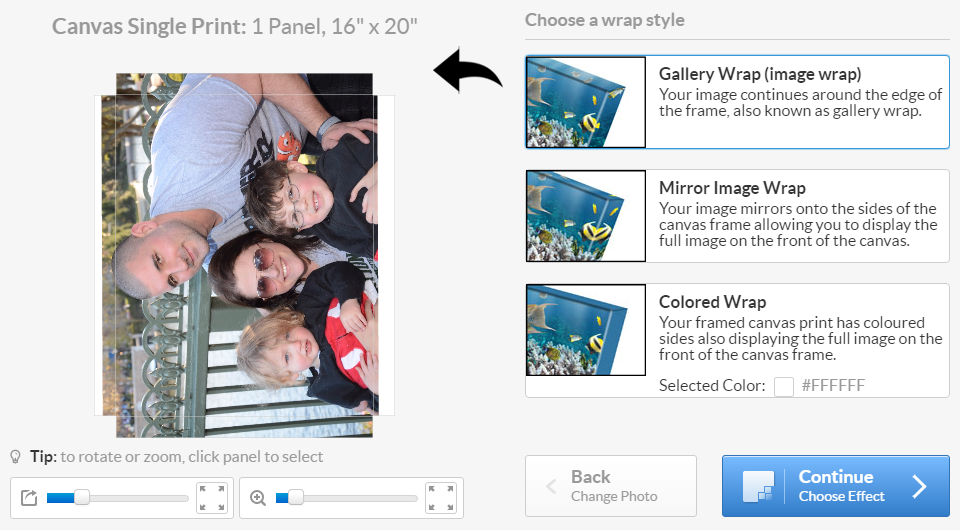The height and width of the screenshot is (532, 962).
Task: Click the fit-to-frame icon beside zoom slider
Action: (x=441, y=498)
